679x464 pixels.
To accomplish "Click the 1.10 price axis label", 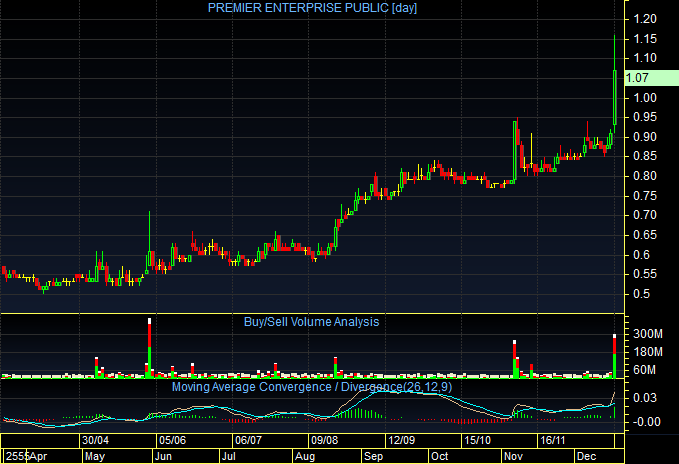I will point(645,58).
